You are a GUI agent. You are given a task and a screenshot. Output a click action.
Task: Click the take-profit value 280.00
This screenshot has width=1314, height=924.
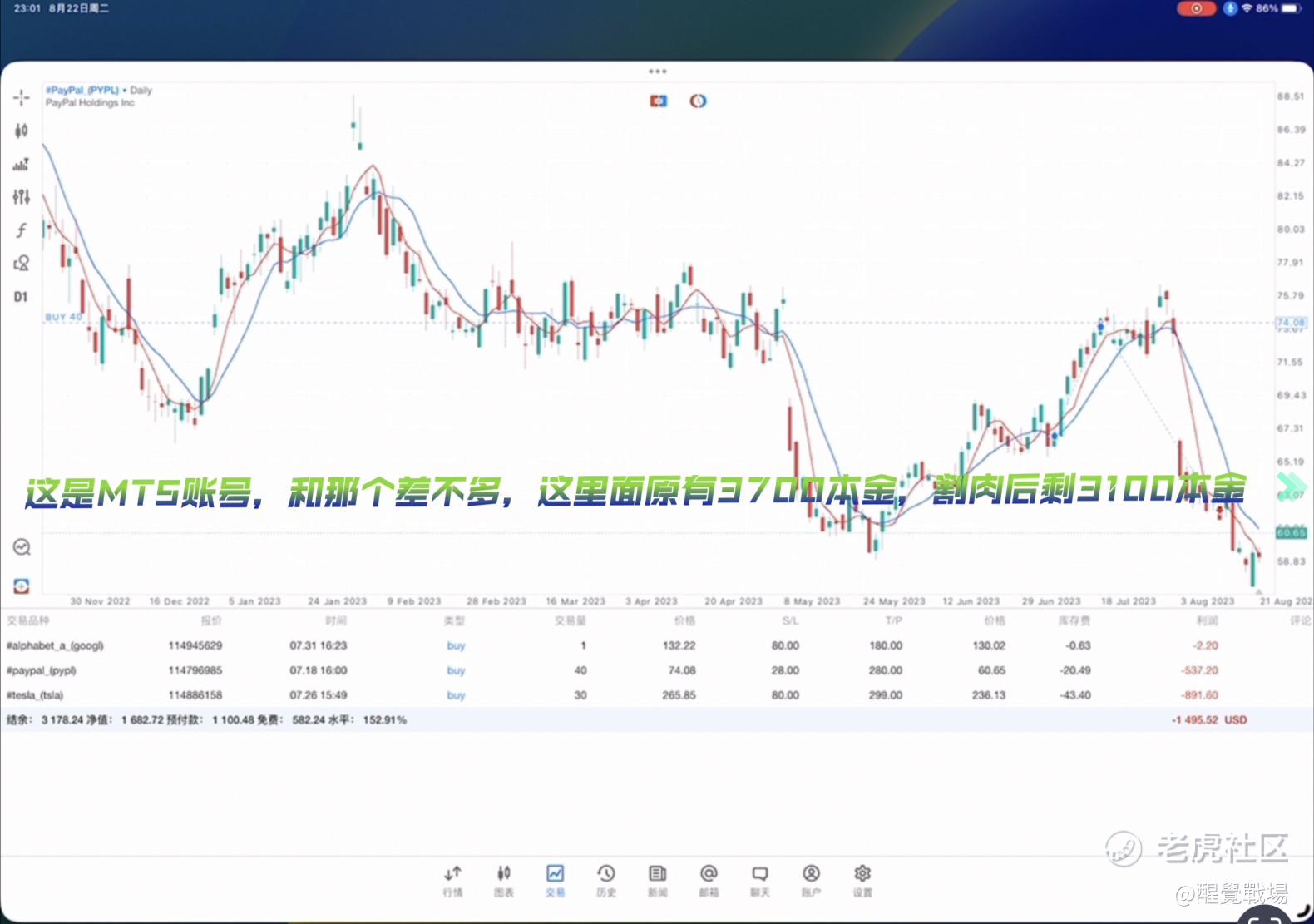click(886, 670)
